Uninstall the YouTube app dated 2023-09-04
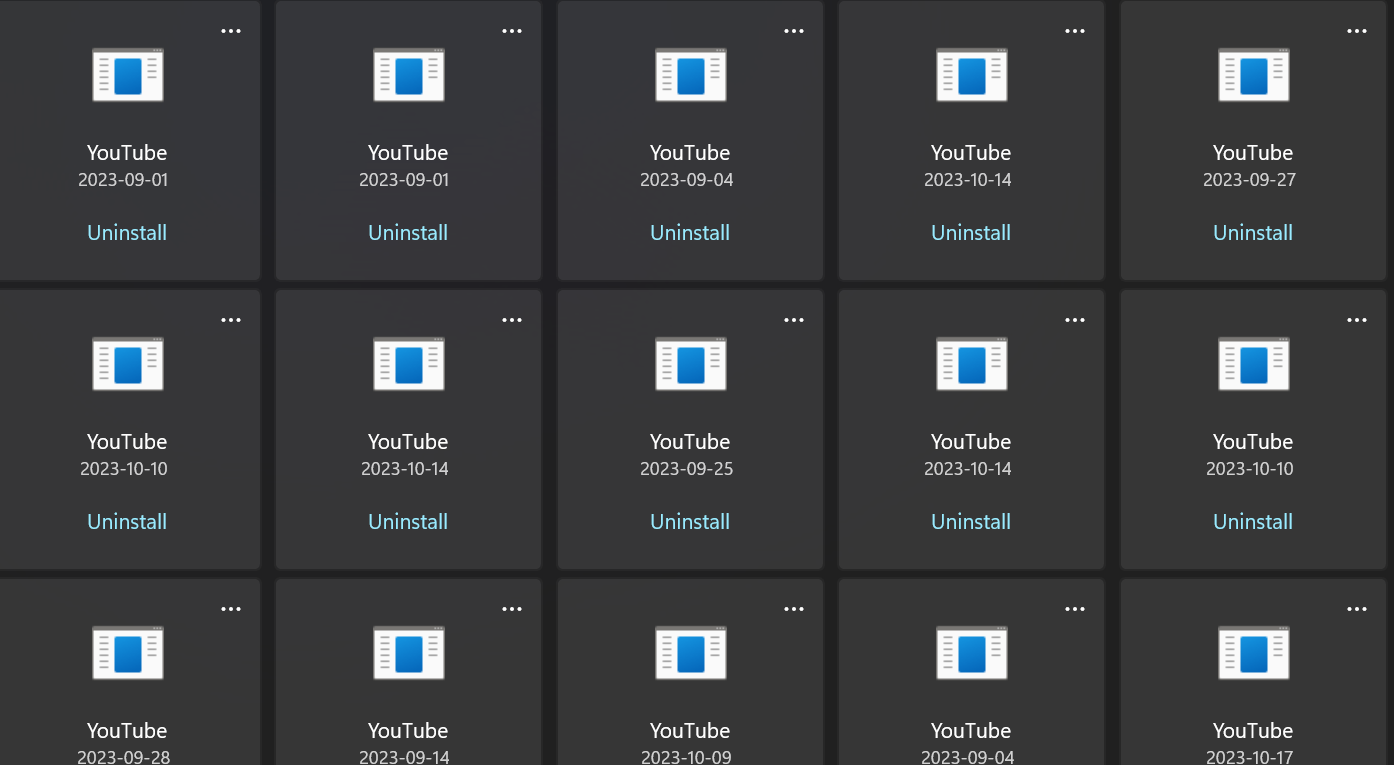The image size is (1394, 765). tap(690, 232)
